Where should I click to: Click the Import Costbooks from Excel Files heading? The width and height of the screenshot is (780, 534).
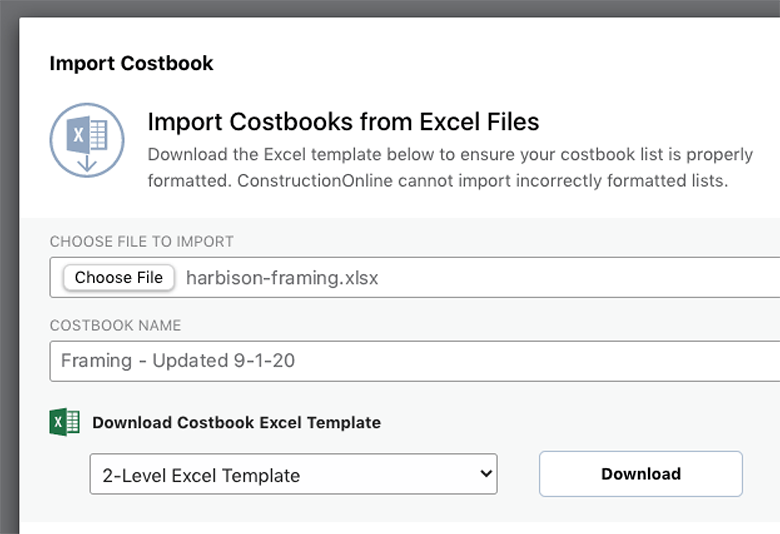[343, 122]
